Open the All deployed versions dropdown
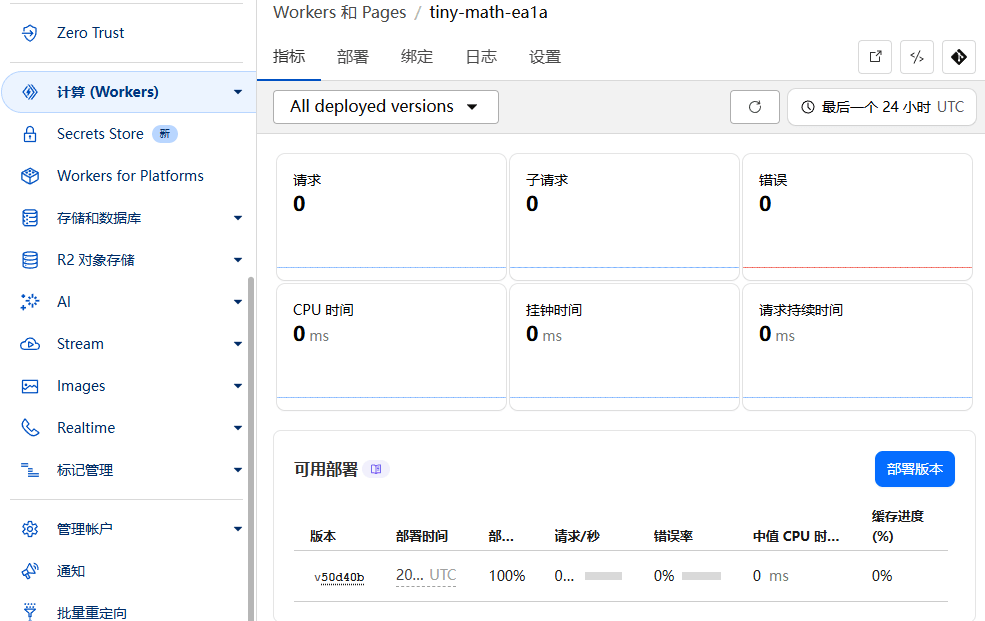This screenshot has height=621, width=985. tap(386, 107)
